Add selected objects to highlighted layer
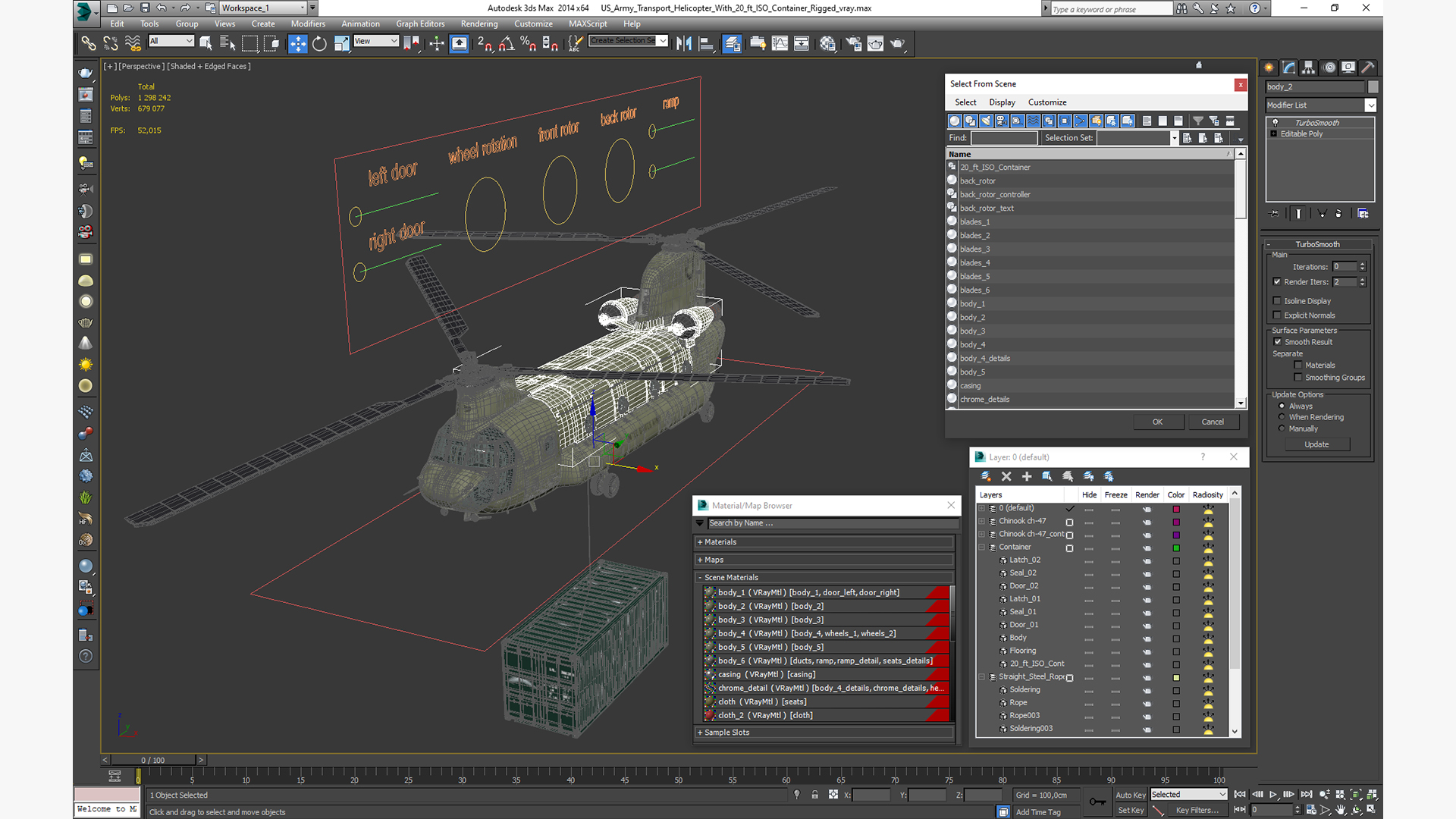Screen dimensions: 1456x819 (1027, 476)
